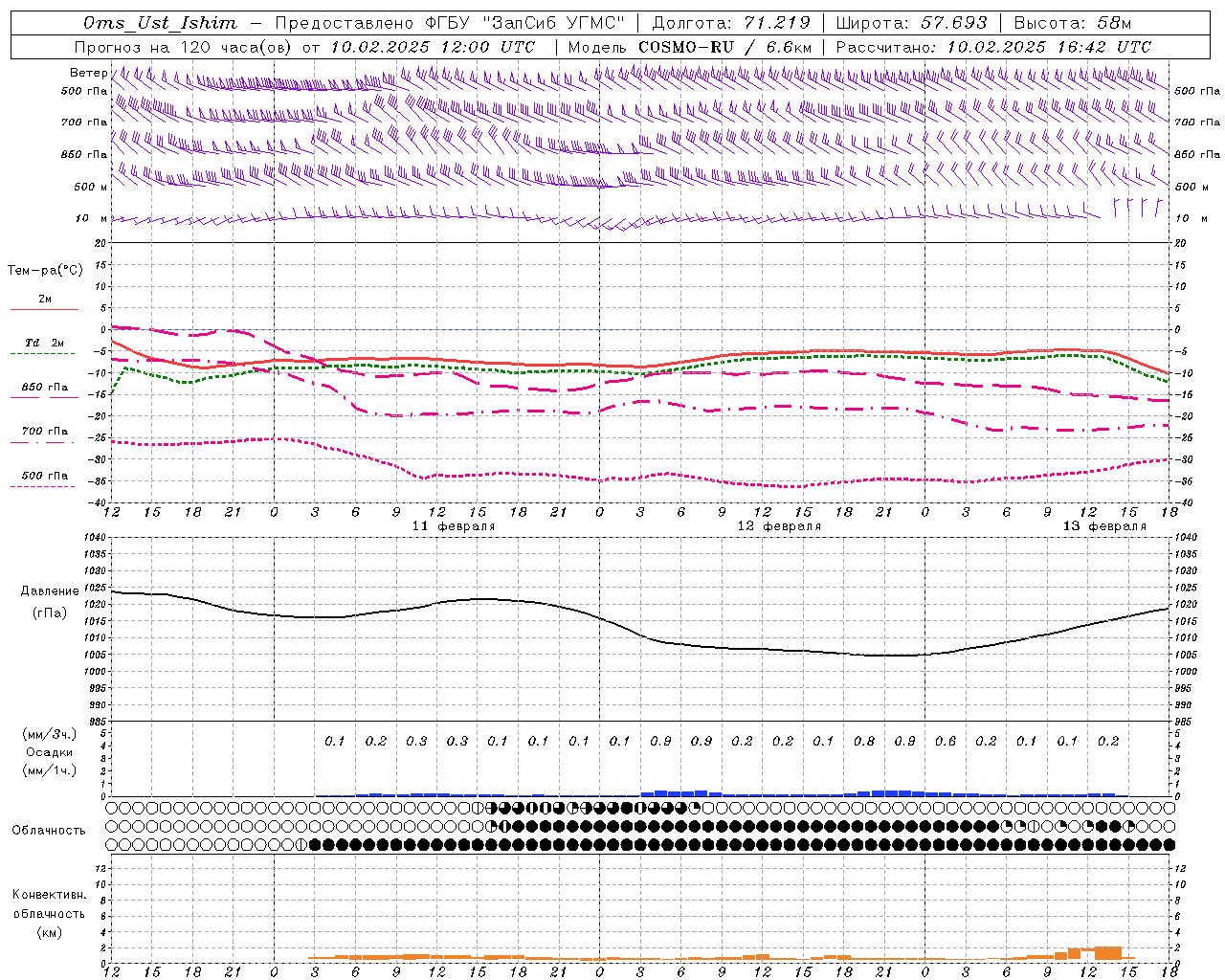Click the (км) unit of convective cloudiness

click(50, 932)
